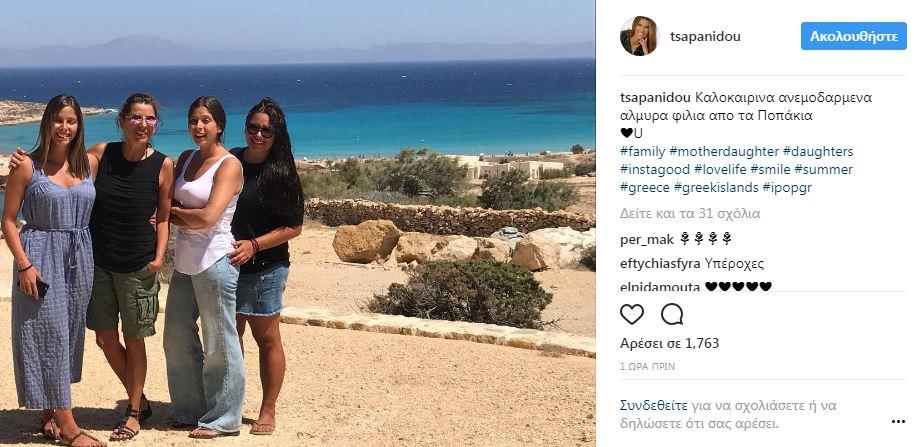Image resolution: width=914 pixels, height=447 pixels.
Task: Open commenter elpidamouta profile
Action: click(660, 287)
